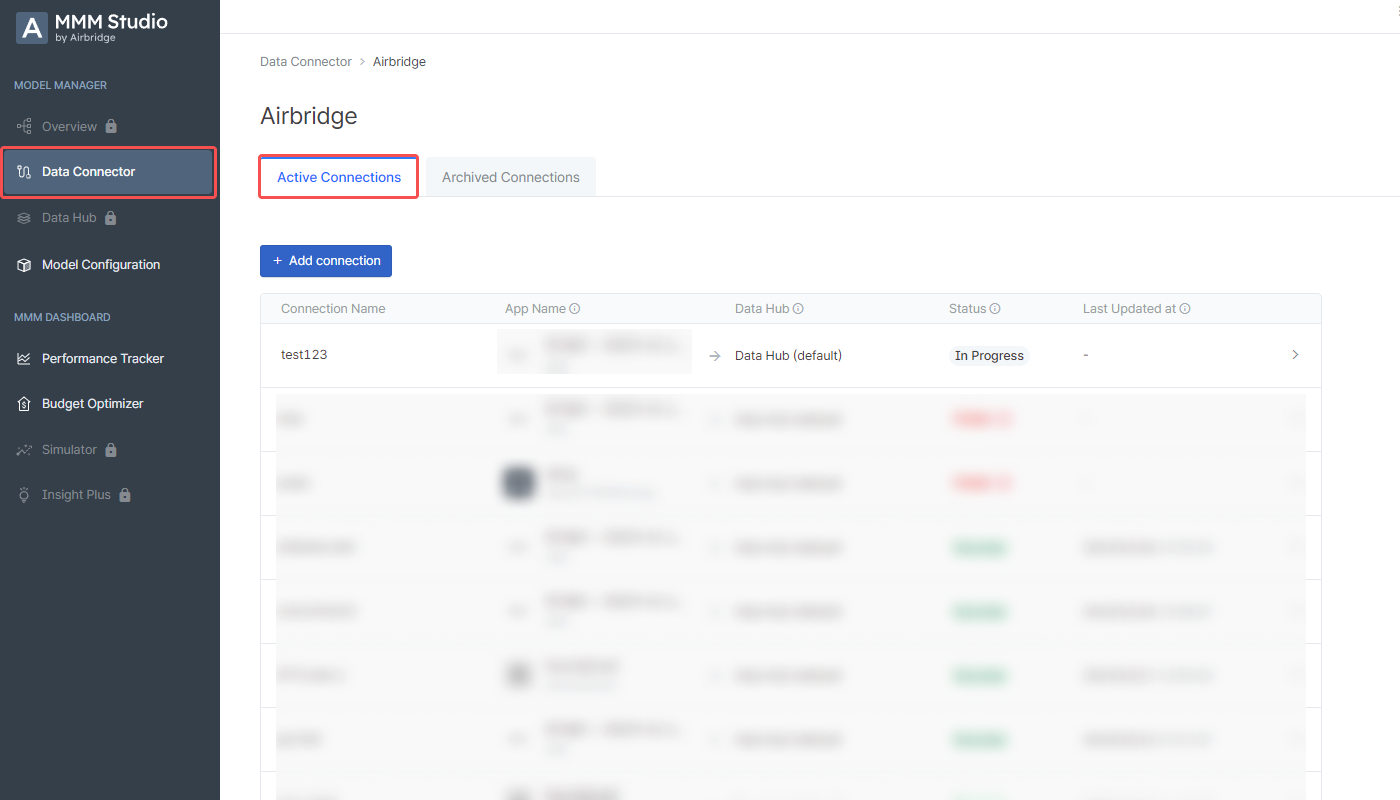Click the arrow icon in test123 row
Image resolution: width=1400 pixels, height=800 pixels.
pyautogui.click(x=714, y=355)
